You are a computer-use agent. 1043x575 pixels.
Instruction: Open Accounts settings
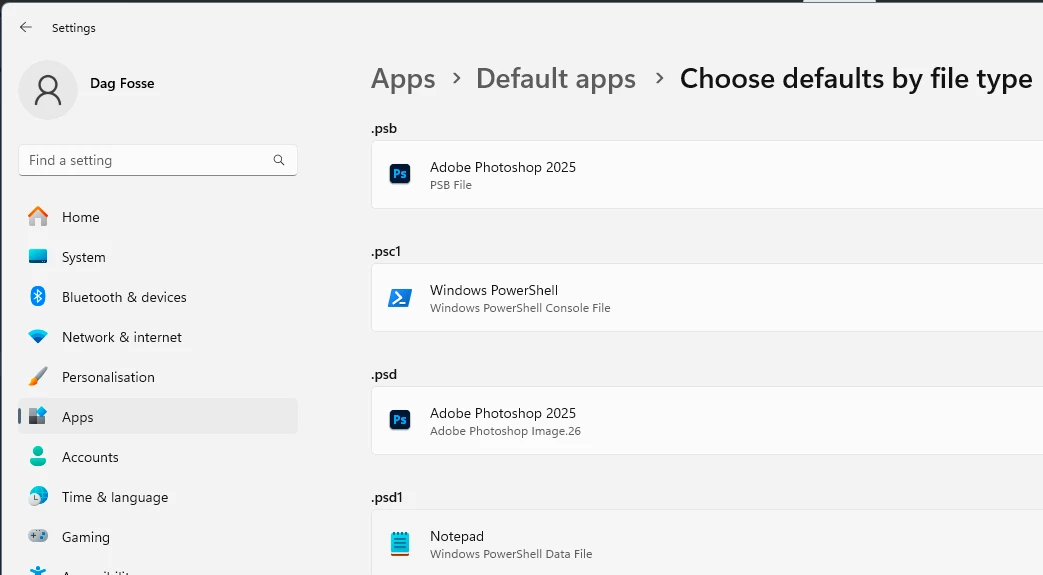click(158, 457)
